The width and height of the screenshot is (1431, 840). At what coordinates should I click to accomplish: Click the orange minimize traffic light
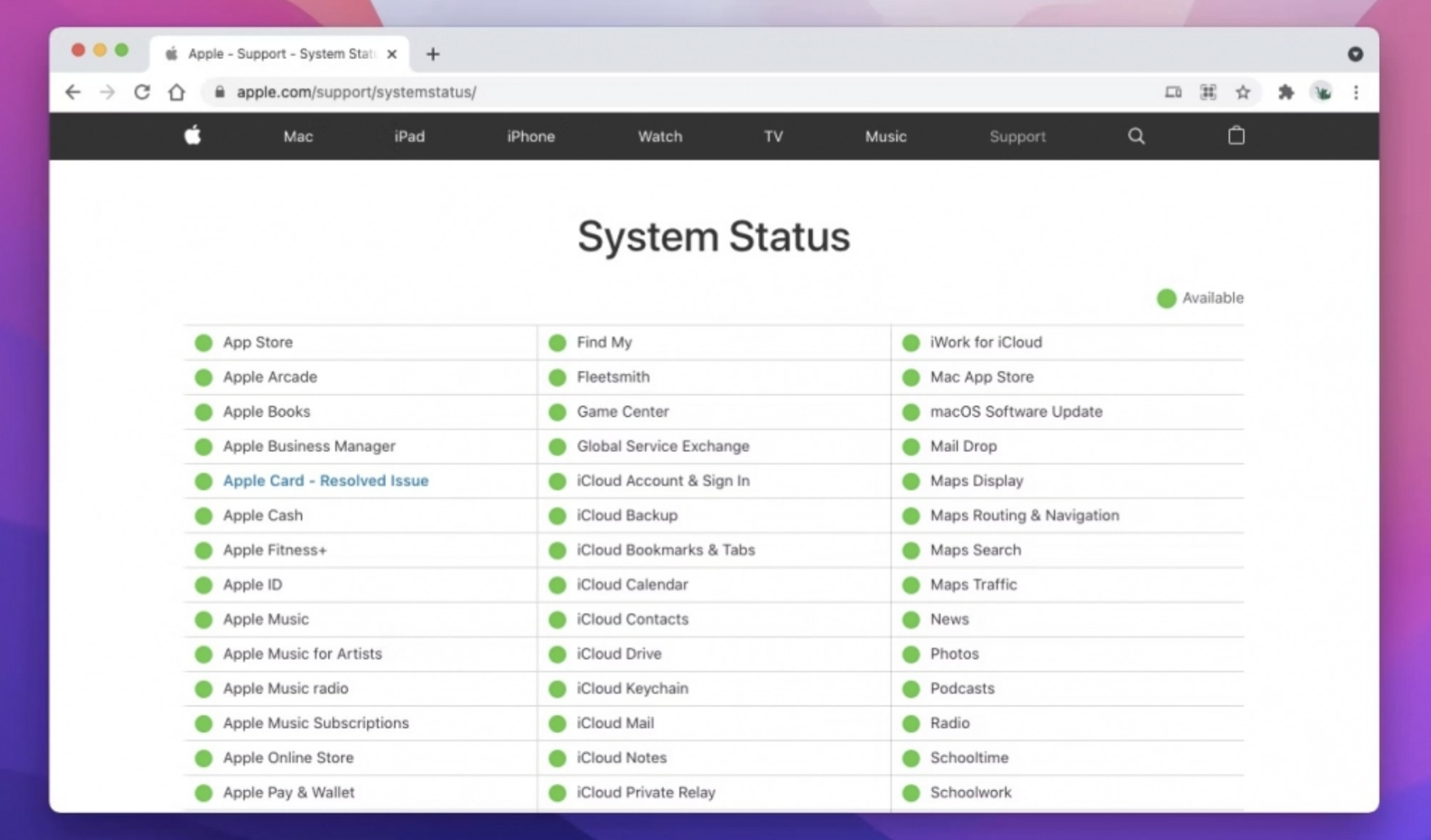[x=99, y=49]
